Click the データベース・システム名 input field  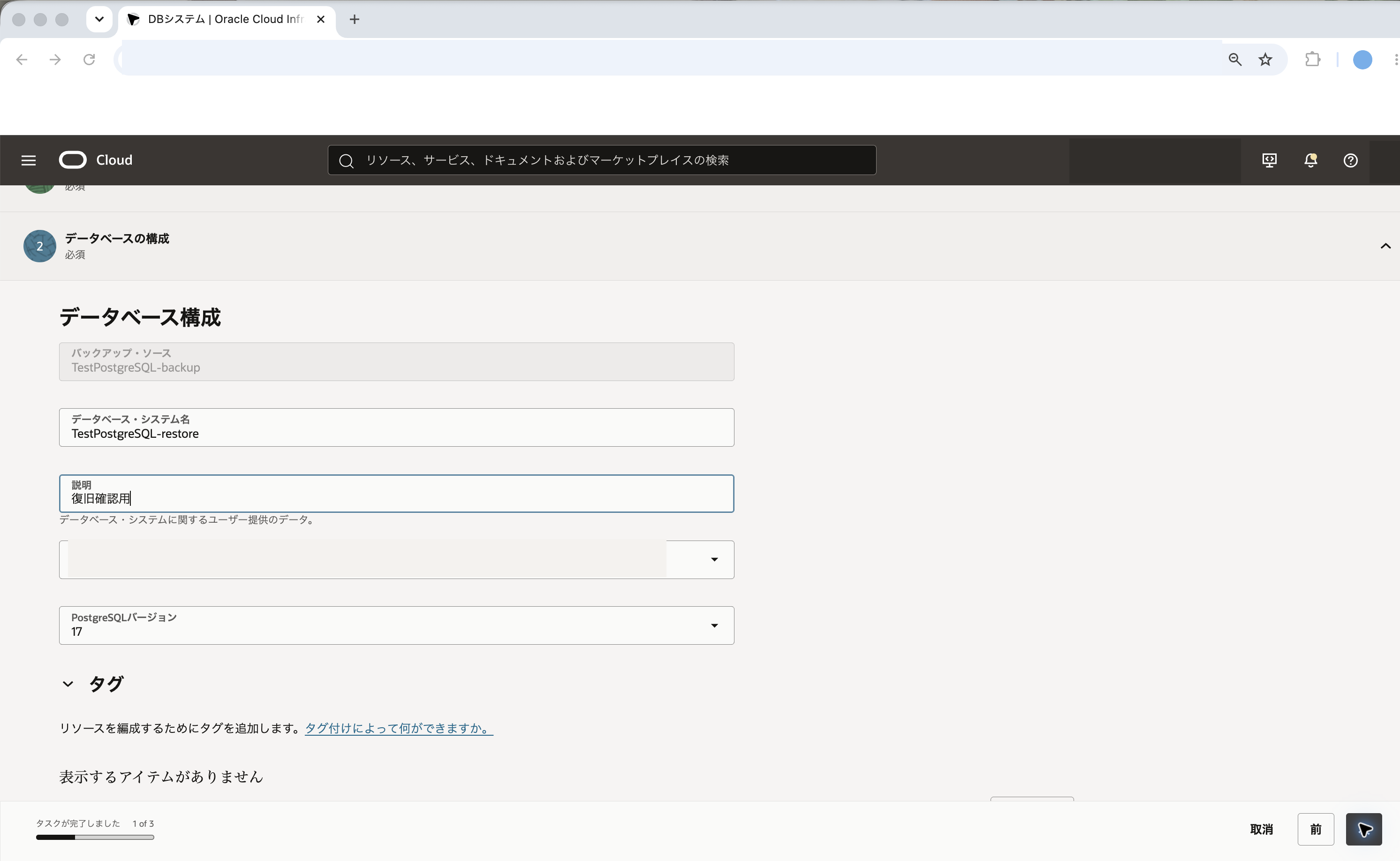(x=397, y=427)
